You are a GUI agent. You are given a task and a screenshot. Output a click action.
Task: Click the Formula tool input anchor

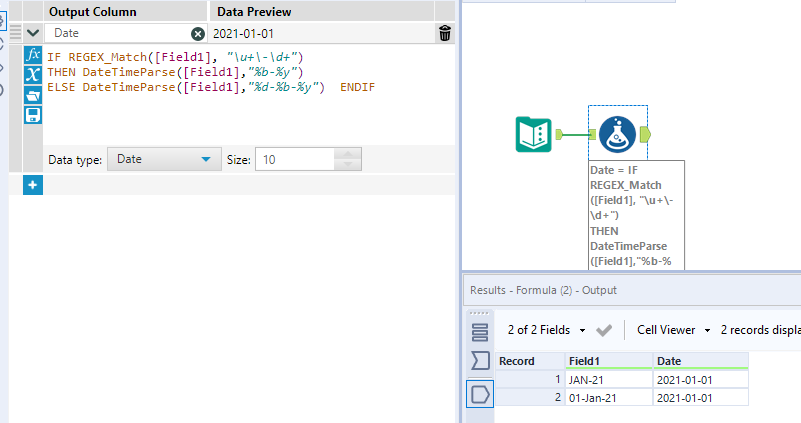click(x=593, y=134)
